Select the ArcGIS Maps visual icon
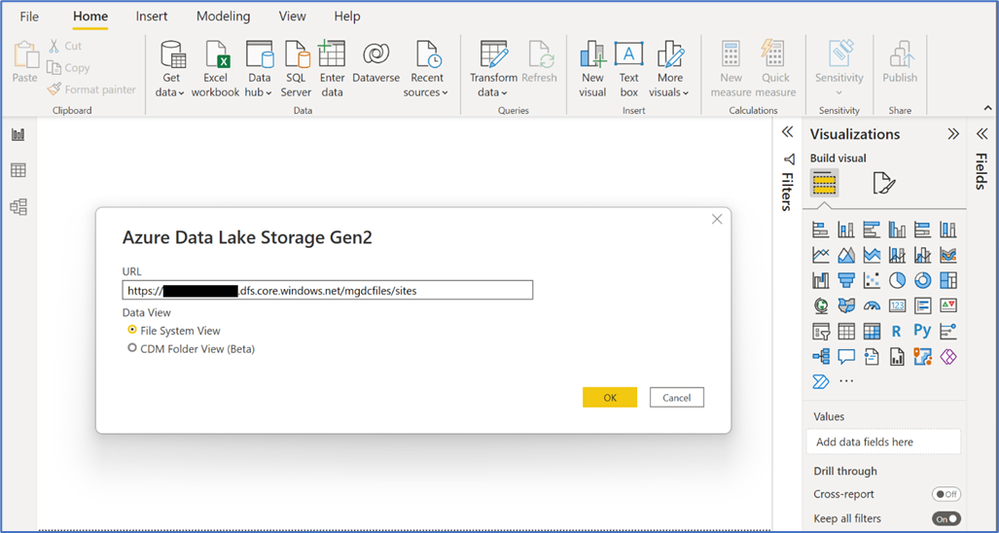 coord(923,357)
